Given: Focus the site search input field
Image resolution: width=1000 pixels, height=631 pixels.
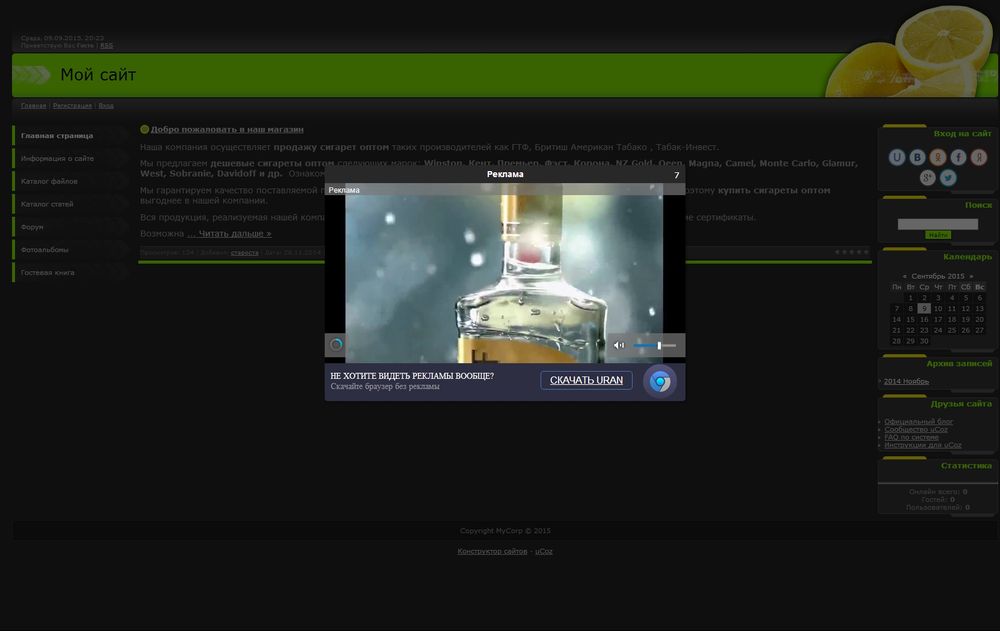Looking at the screenshot, I should pos(938,224).
